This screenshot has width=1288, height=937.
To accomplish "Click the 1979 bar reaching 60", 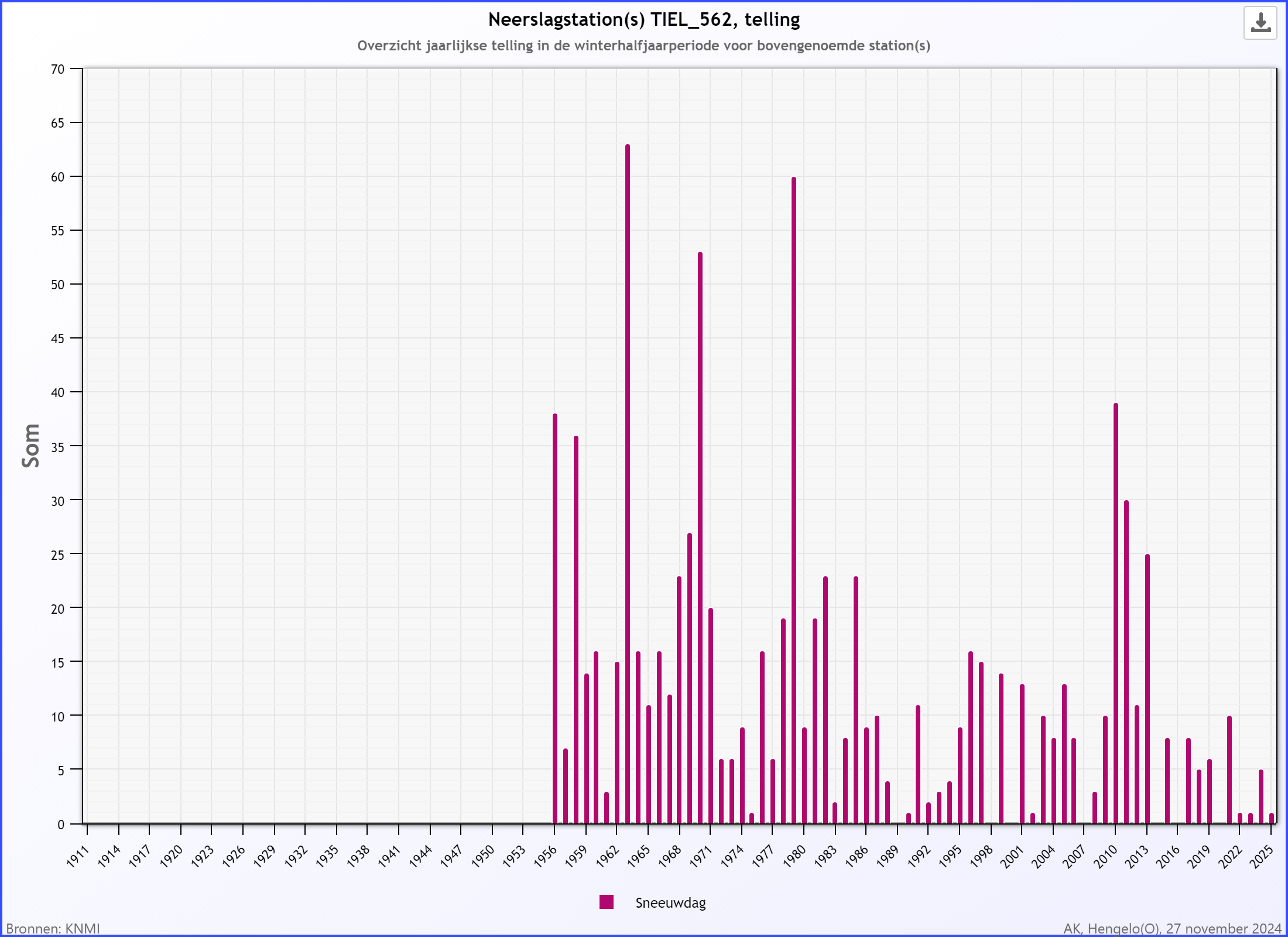I will [x=794, y=500].
